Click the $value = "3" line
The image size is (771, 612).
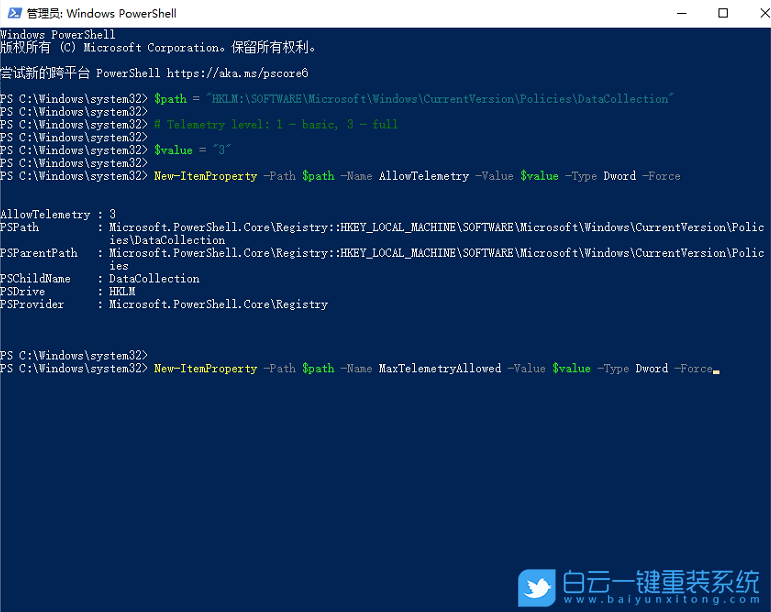click(192, 150)
